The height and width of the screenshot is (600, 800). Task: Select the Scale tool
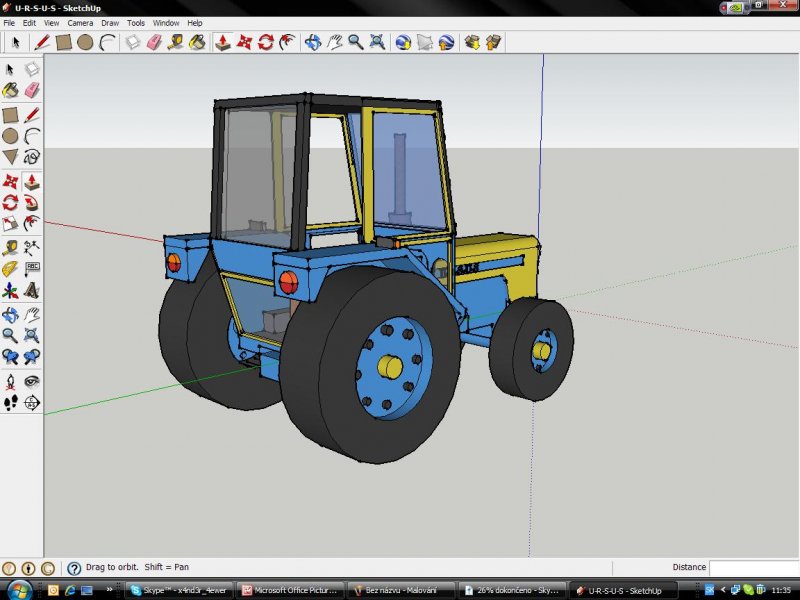10,224
